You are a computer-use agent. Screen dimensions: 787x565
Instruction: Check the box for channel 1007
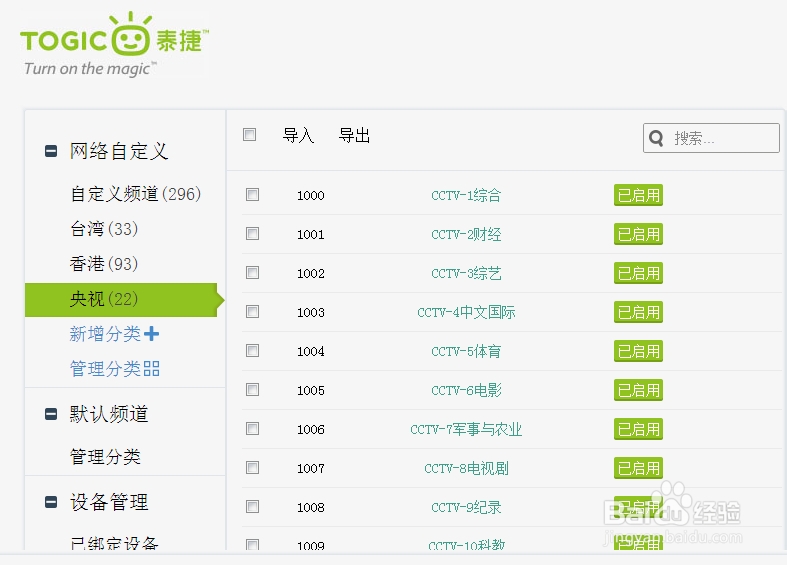click(252, 468)
